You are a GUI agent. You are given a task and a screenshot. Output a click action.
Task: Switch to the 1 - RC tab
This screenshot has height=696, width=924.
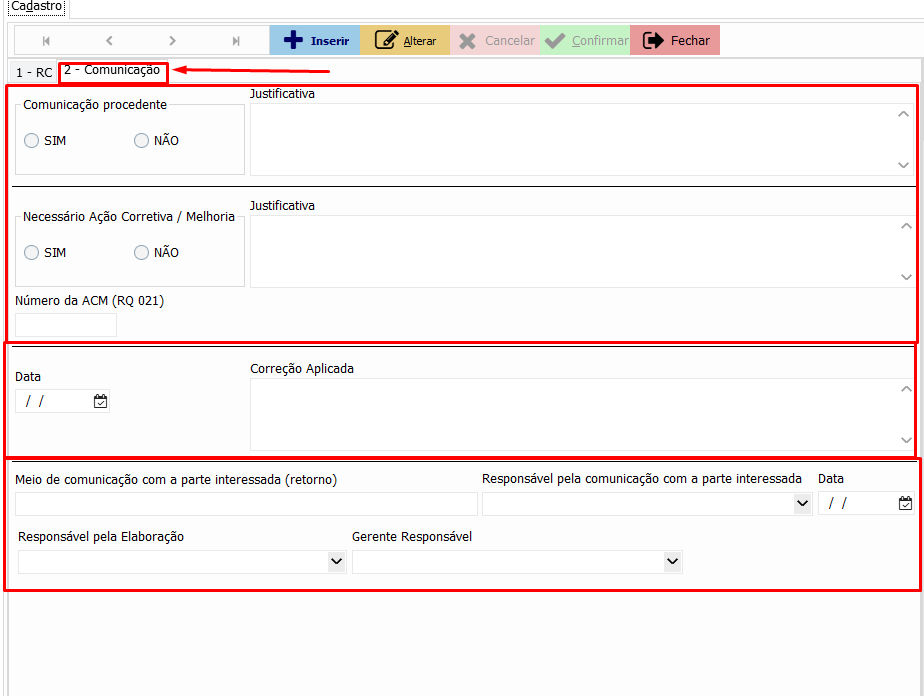point(34,73)
